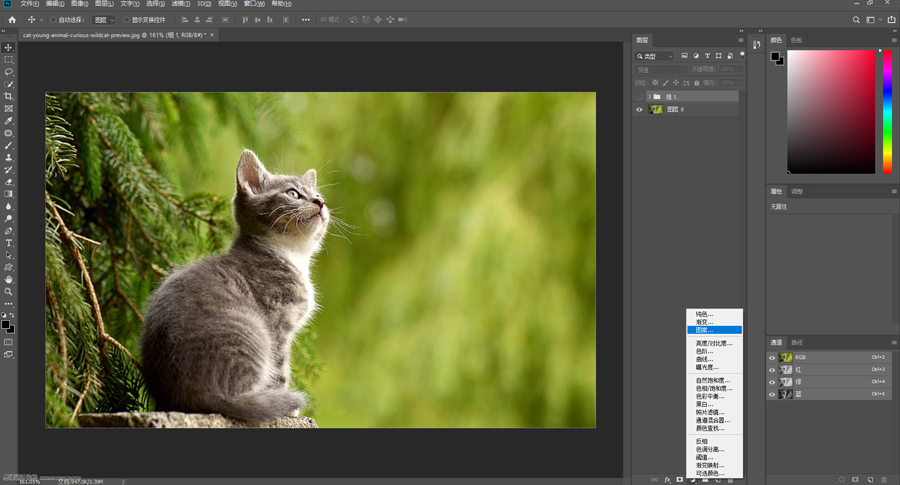Click the fx layer style icon
900x485 pixels.
point(667,480)
